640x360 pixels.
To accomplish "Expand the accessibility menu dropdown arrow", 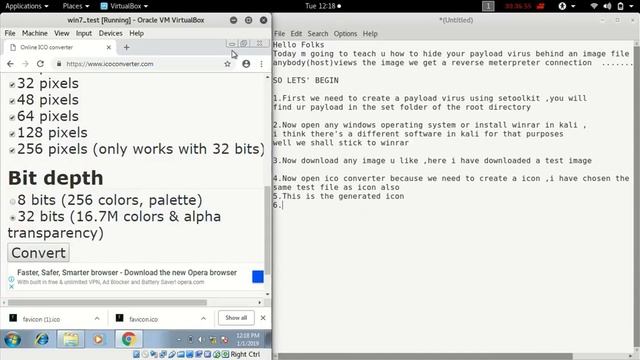I will (573, 6).
